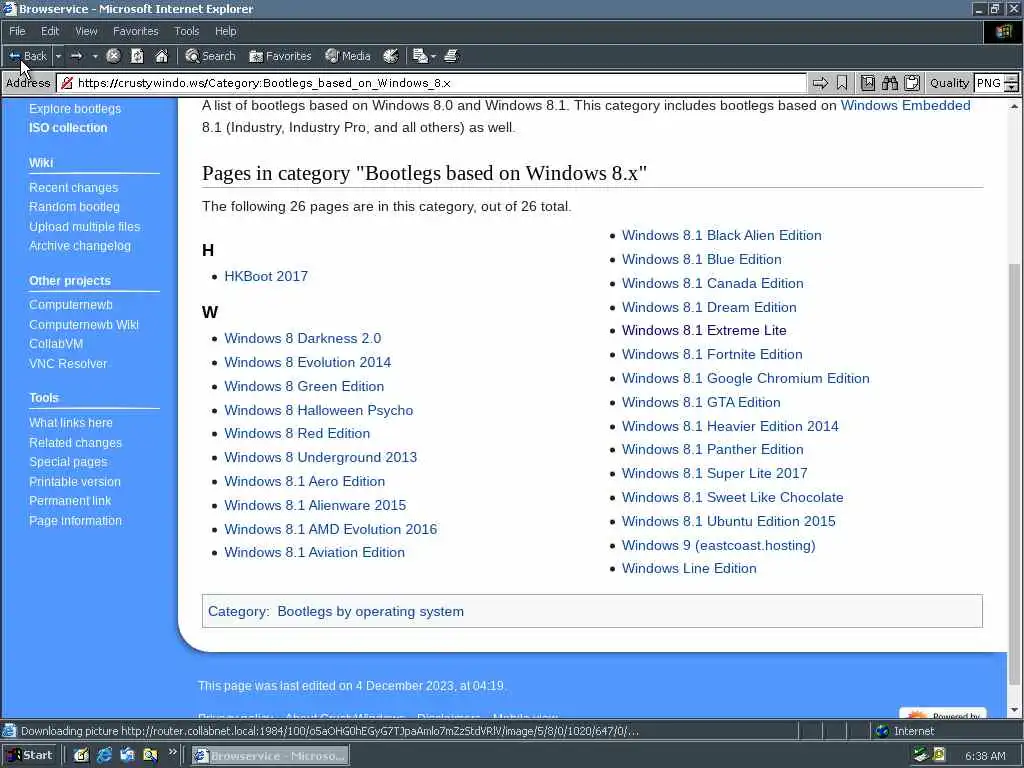Click the Go arrow beside the address bar
This screenshot has height=768, width=1024.
tap(820, 83)
